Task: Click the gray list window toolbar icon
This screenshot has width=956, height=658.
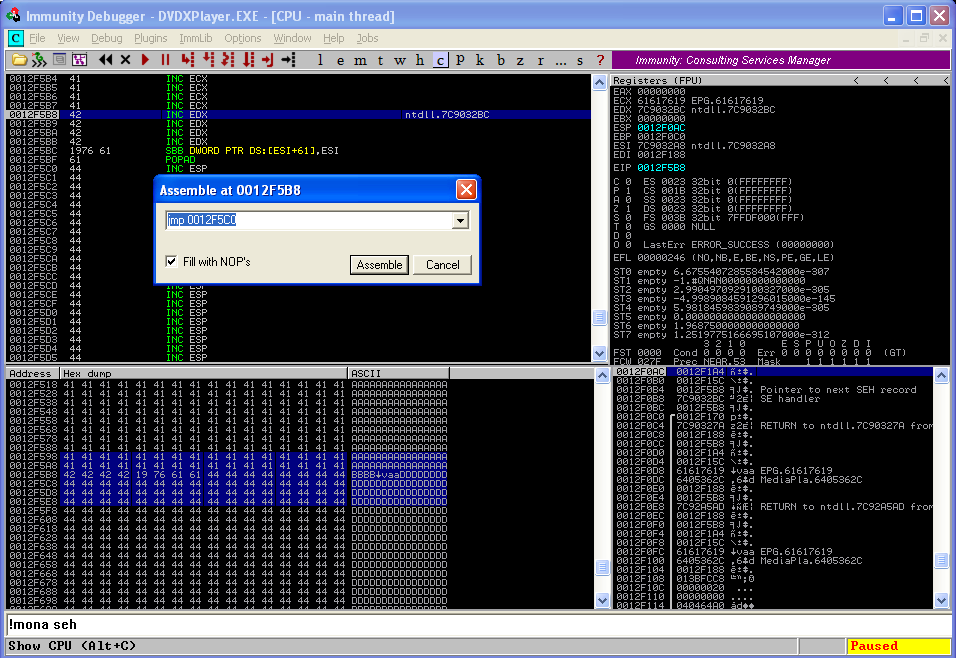Action: pos(59,60)
